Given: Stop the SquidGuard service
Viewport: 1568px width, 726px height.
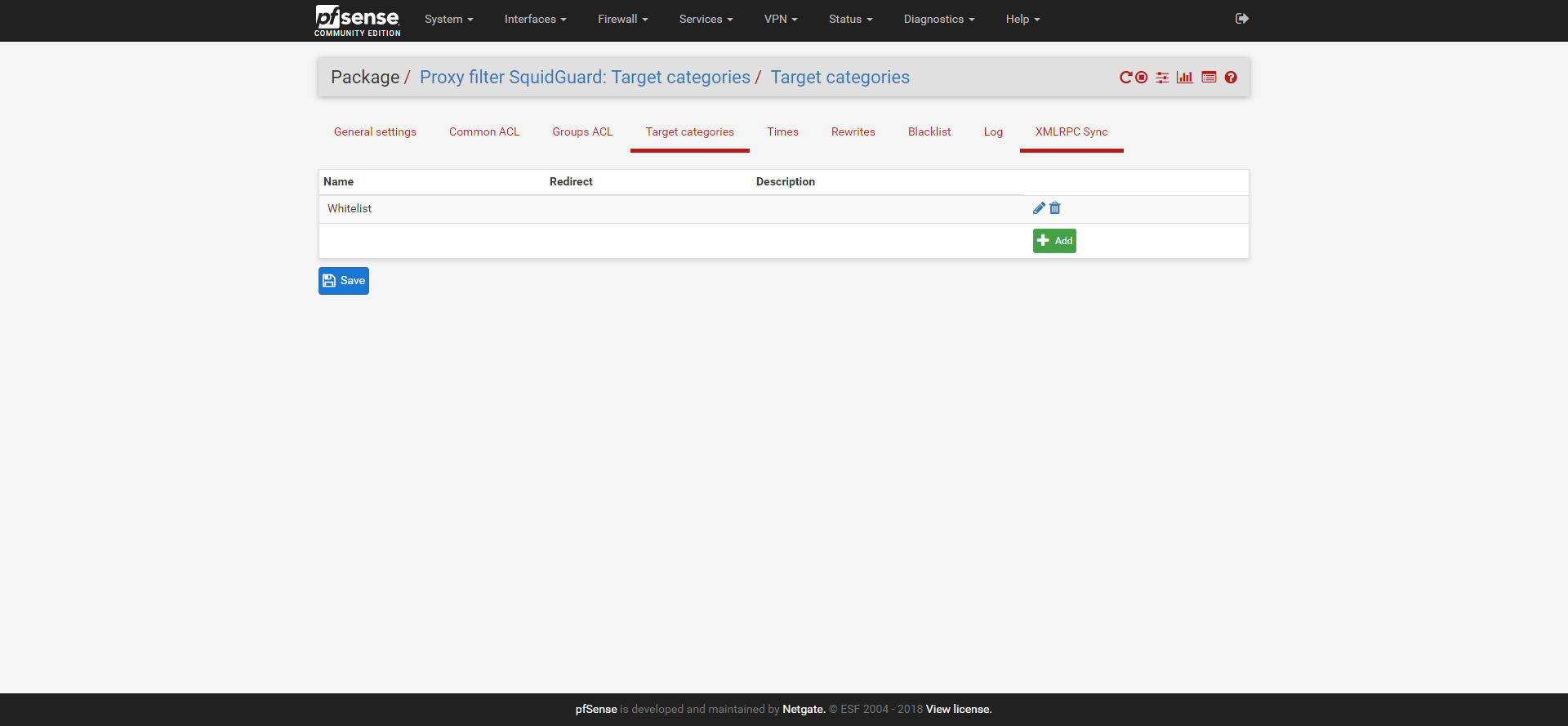Looking at the screenshot, I should (x=1142, y=78).
